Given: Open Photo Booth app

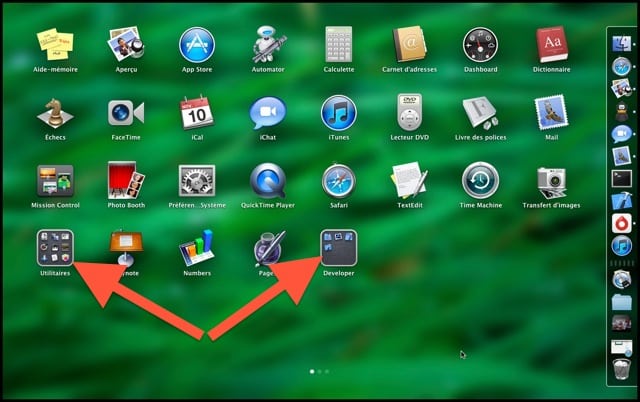Looking at the screenshot, I should tap(126, 180).
